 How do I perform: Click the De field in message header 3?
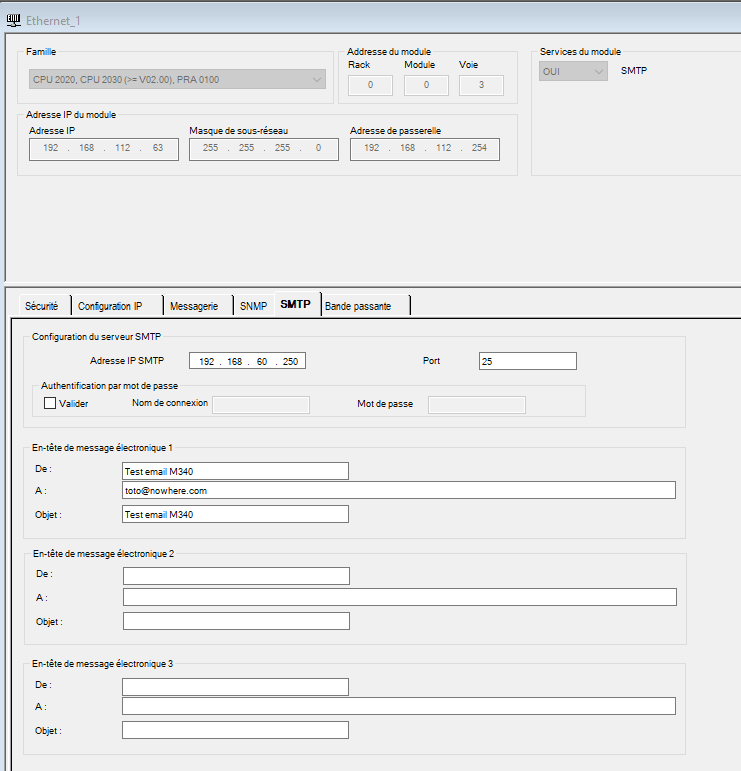click(x=235, y=686)
